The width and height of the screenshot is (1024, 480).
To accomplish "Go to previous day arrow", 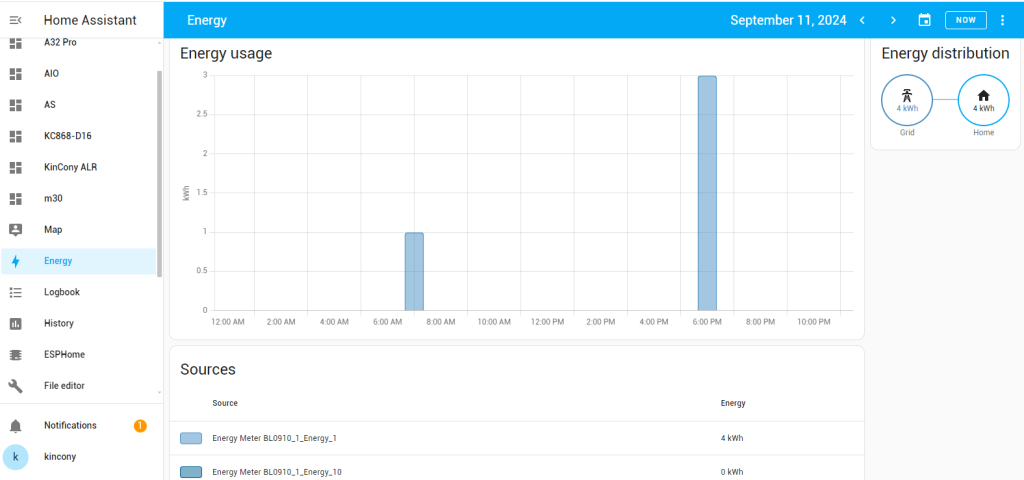I will coord(862,20).
